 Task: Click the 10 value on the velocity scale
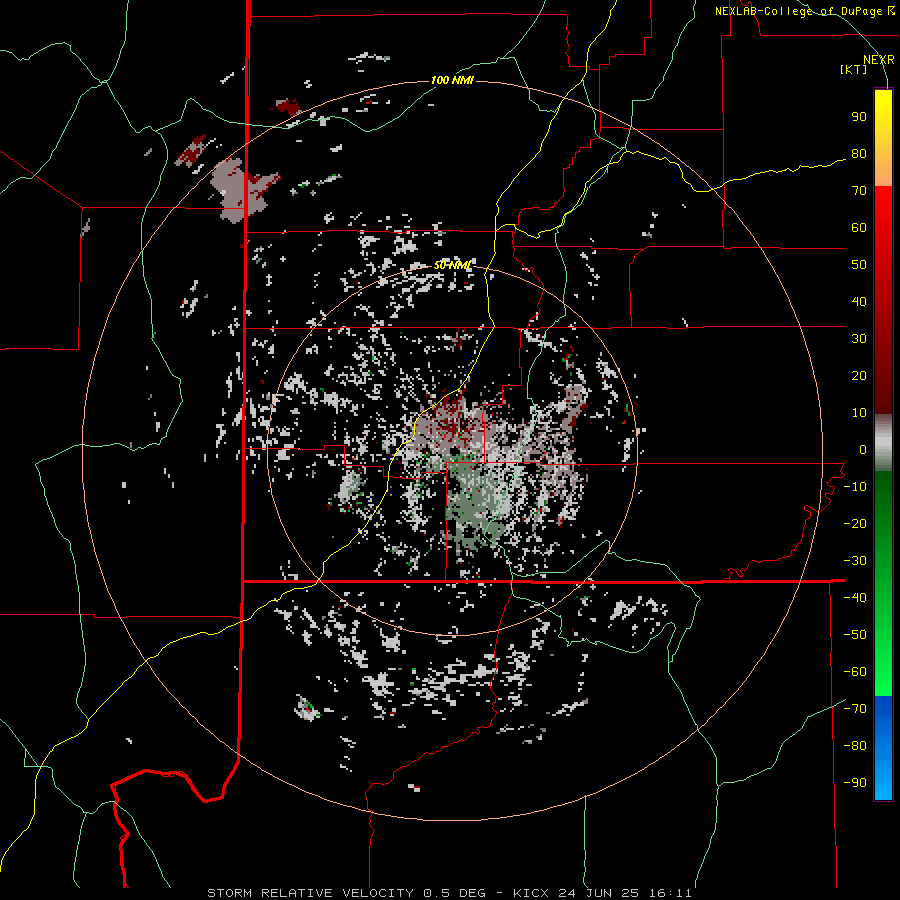pos(859,413)
